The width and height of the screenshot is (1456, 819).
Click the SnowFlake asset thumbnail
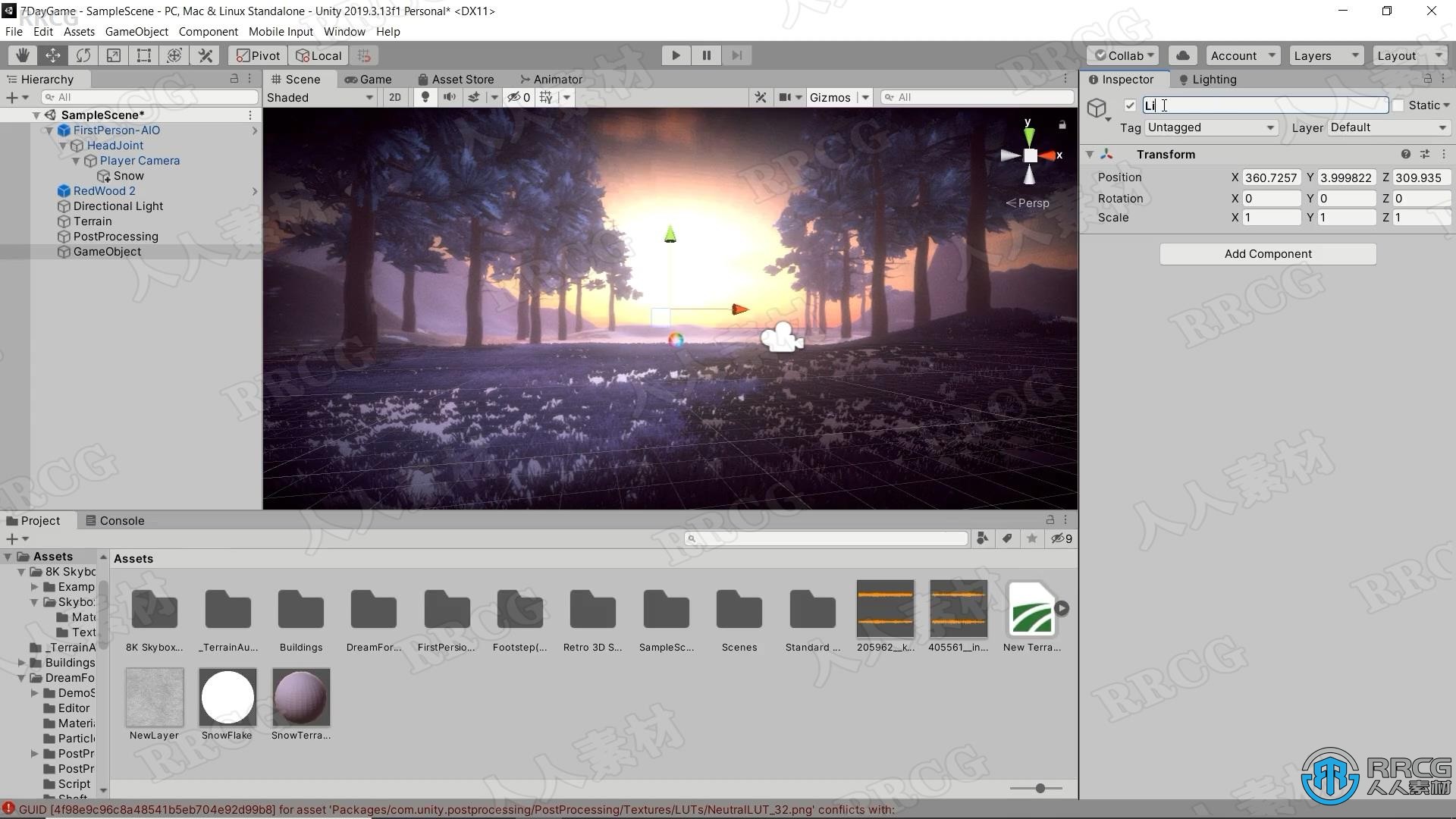coord(227,696)
